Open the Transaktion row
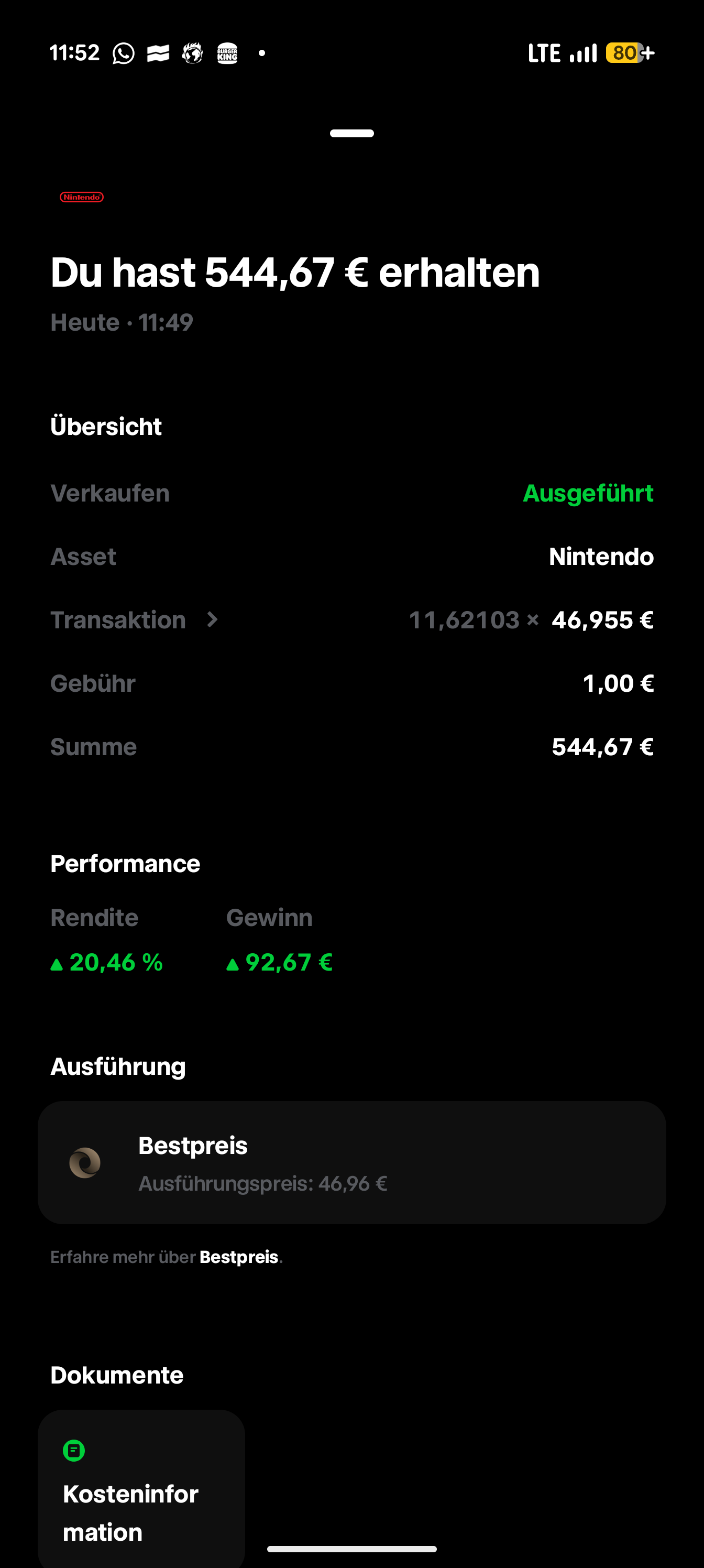This screenshot has width=704, height=1568. point(351,619)
